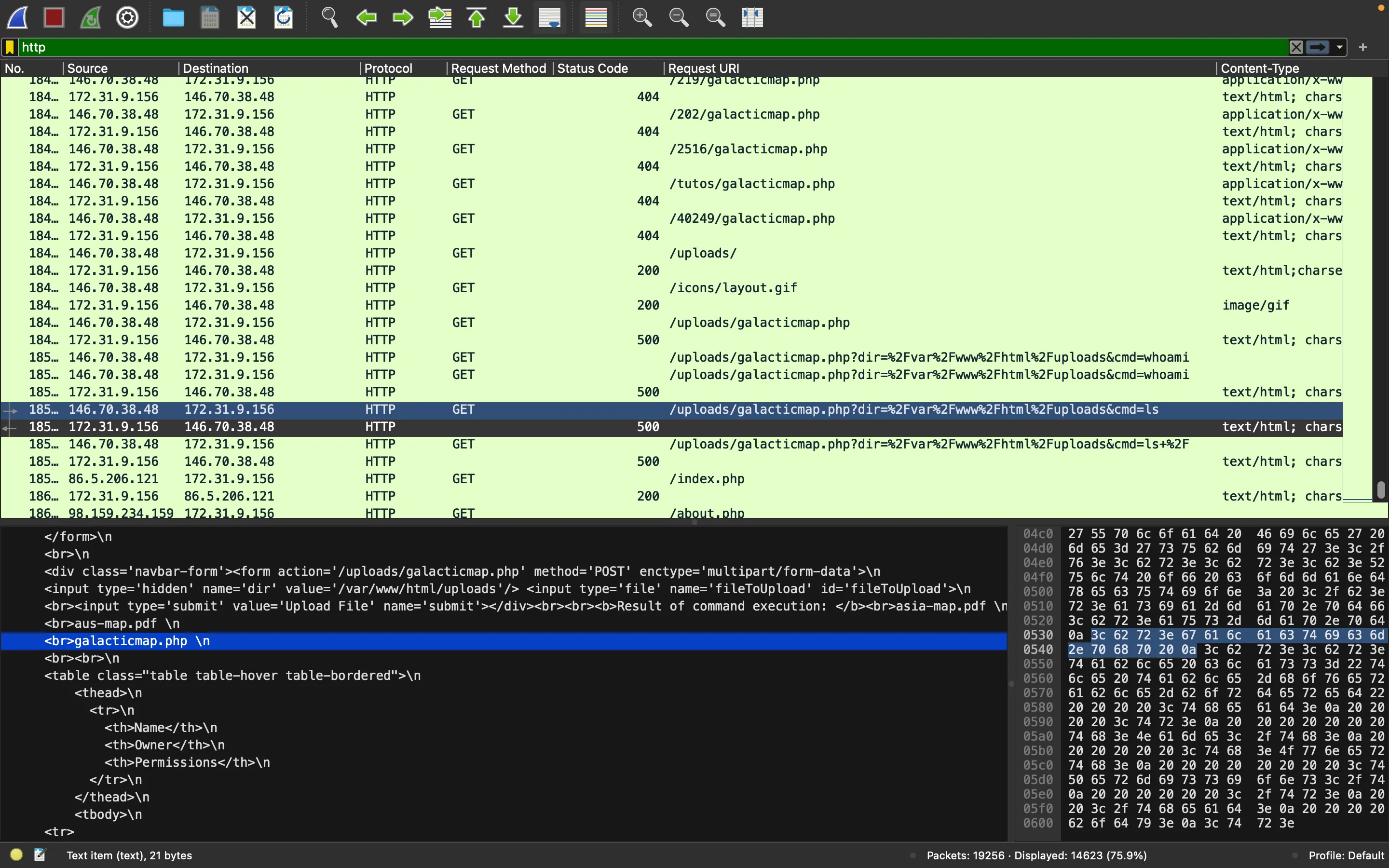Start capture with the shark fin icon
This screenshot has height=868, width=1389.
point(18,17)
